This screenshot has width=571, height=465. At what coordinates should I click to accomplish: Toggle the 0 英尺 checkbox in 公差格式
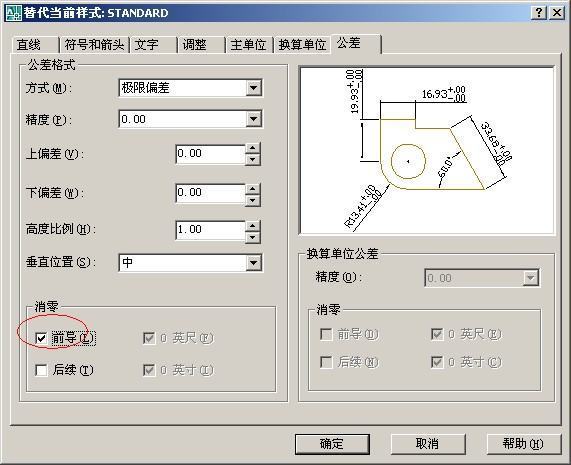149,338
